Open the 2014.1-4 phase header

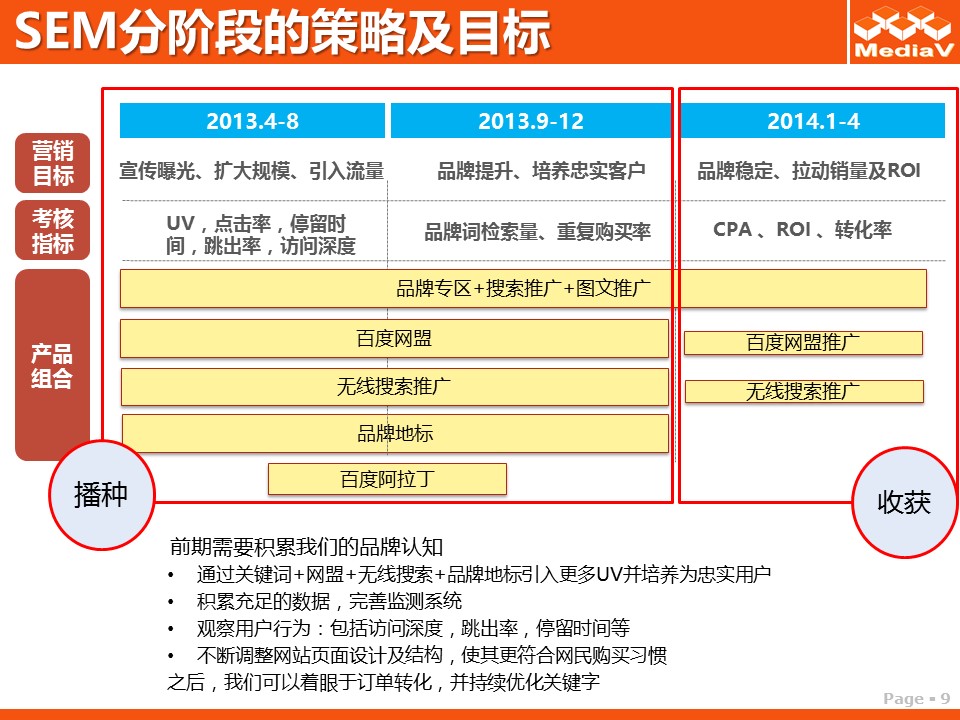[813, 121]
